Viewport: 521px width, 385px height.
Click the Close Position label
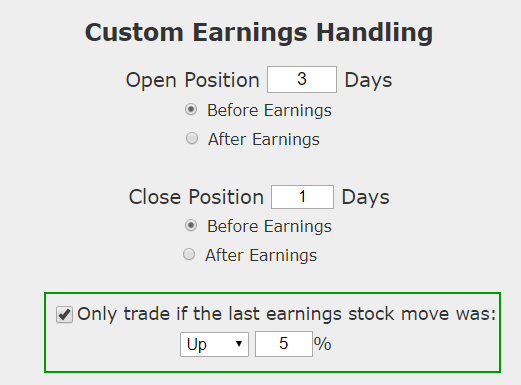point(196,197)
